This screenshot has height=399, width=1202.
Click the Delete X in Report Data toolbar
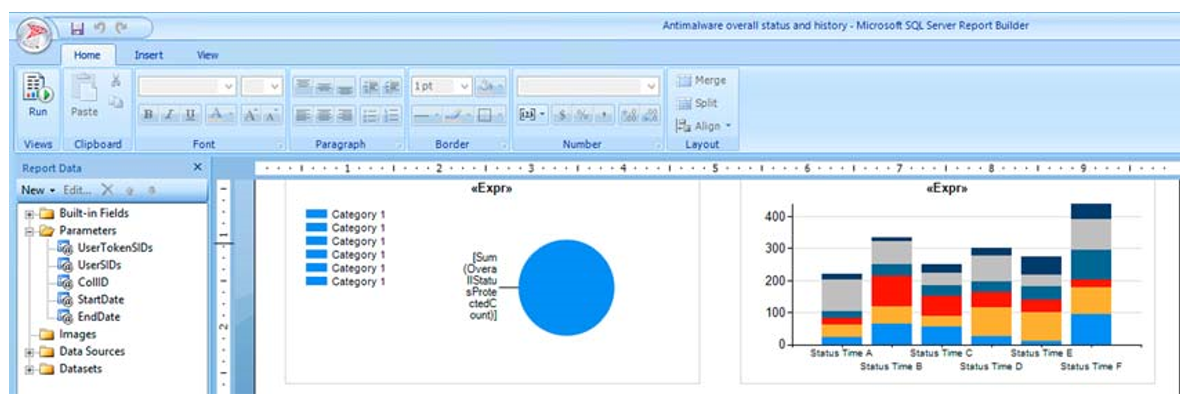(107, 190)
